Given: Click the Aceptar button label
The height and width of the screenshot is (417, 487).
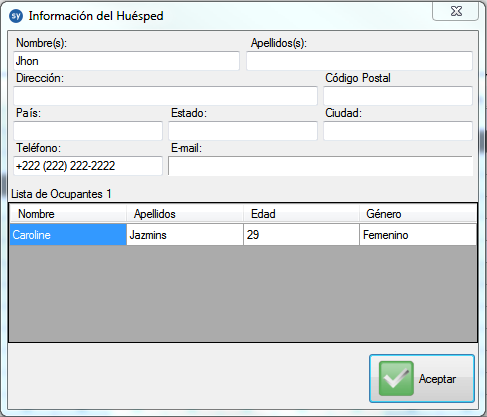Looking at the screenshot, I should tap(437, 379).
